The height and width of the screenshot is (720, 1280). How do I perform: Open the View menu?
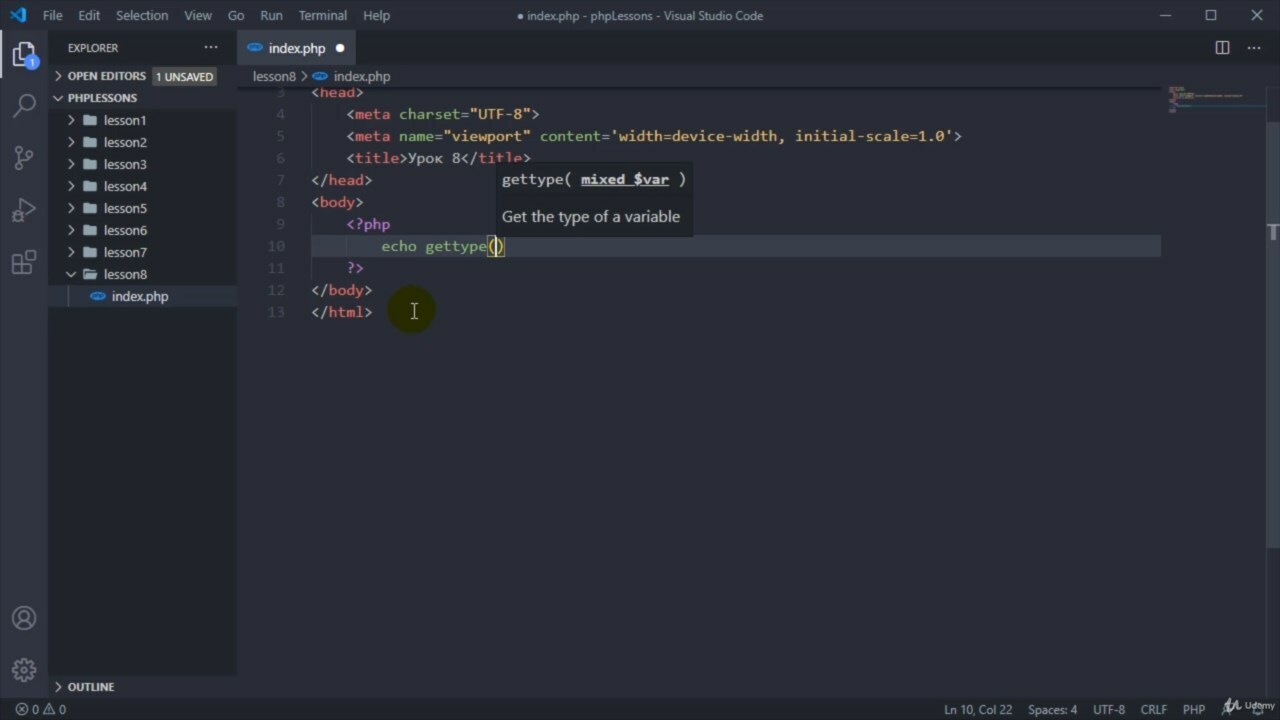[198, 15]
